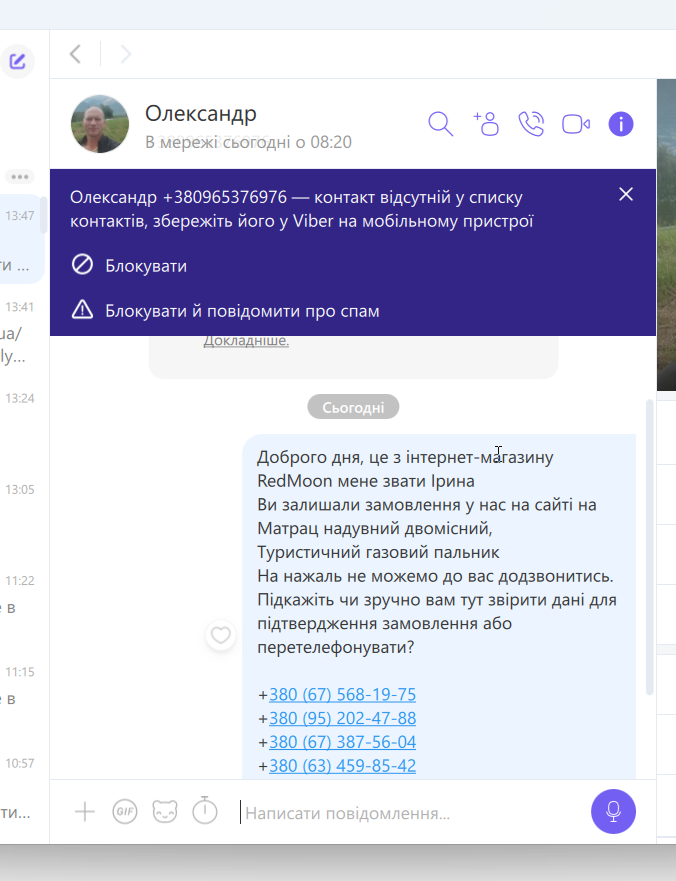Open the attachment plus menu
The width and height of the screenshot is (676, 881).
pyautogui.click(x=85, y=812)
